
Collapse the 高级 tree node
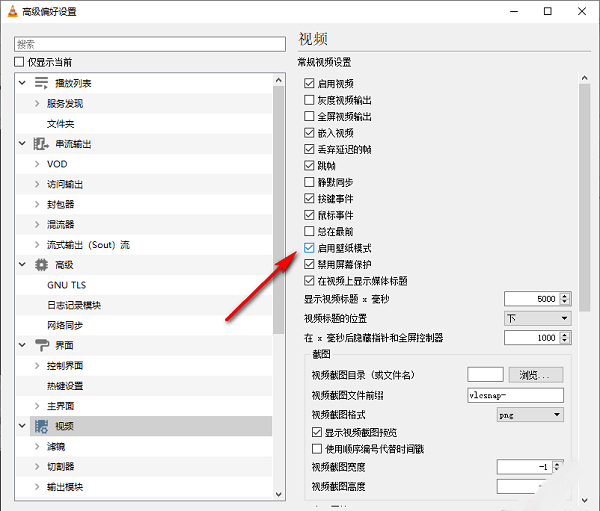(22, 264)
